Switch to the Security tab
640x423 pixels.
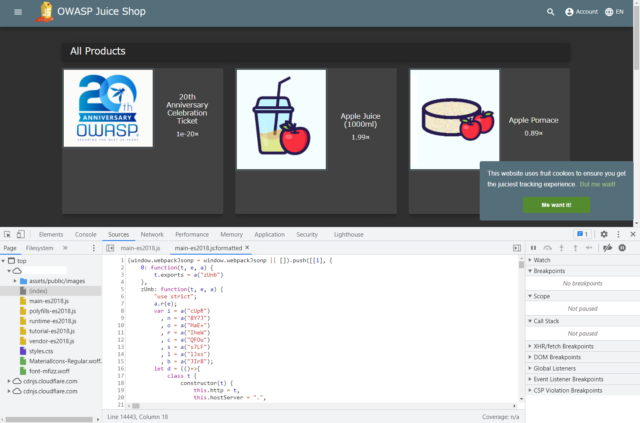pyautogui.click(x=307, y=234)
